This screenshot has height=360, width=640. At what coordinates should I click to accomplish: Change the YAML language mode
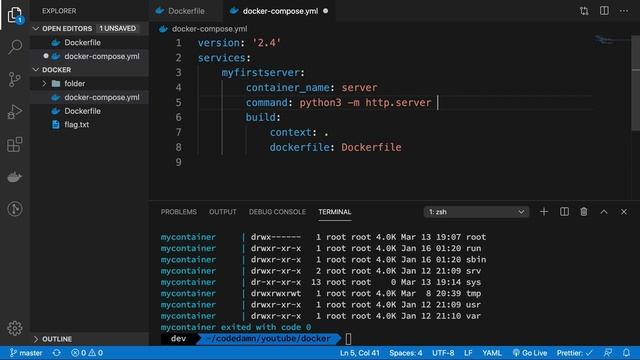point(492,353)
